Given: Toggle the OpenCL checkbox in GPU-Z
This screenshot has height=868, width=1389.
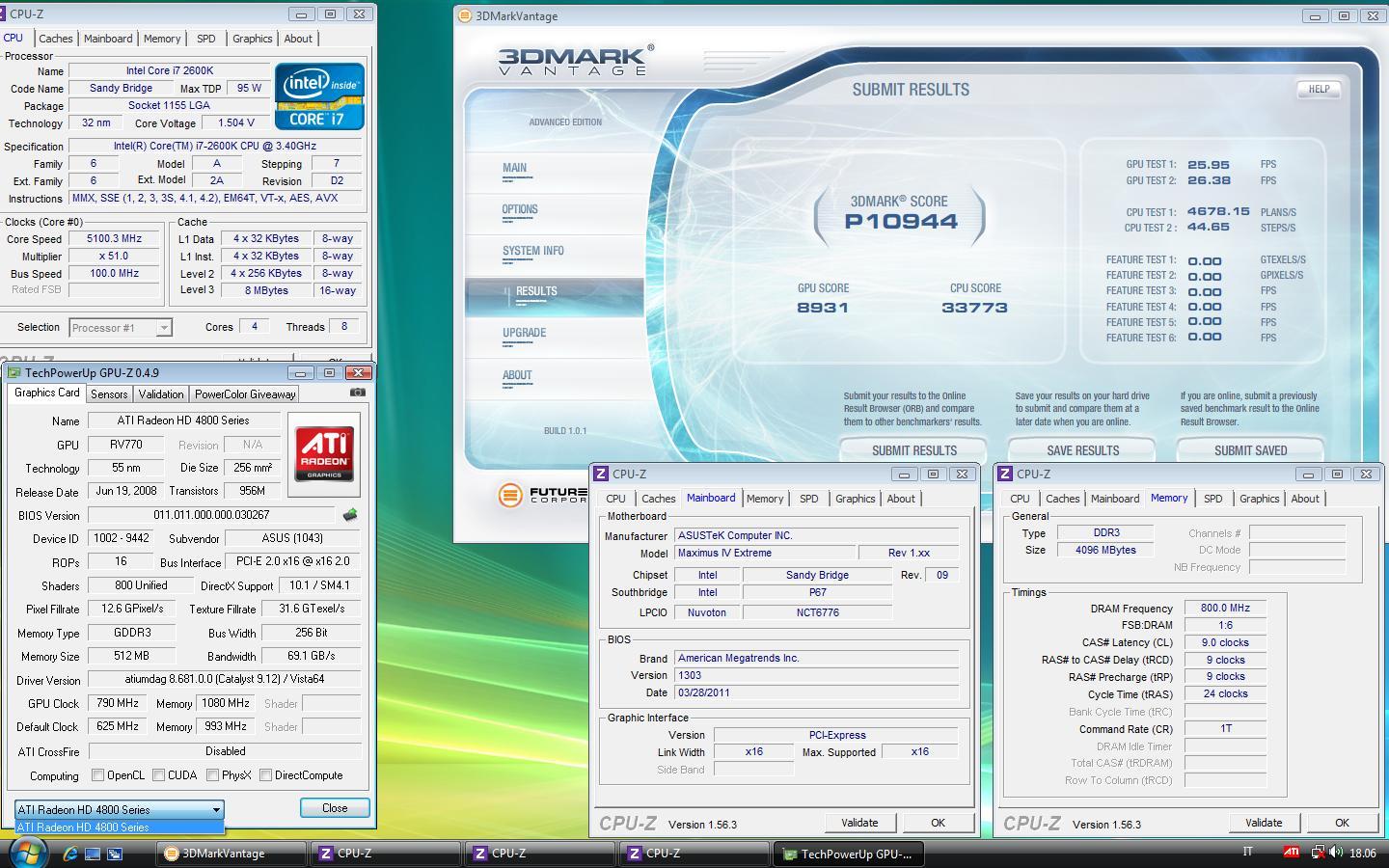Looking at the screenshot, I should [x=97, y=775].
